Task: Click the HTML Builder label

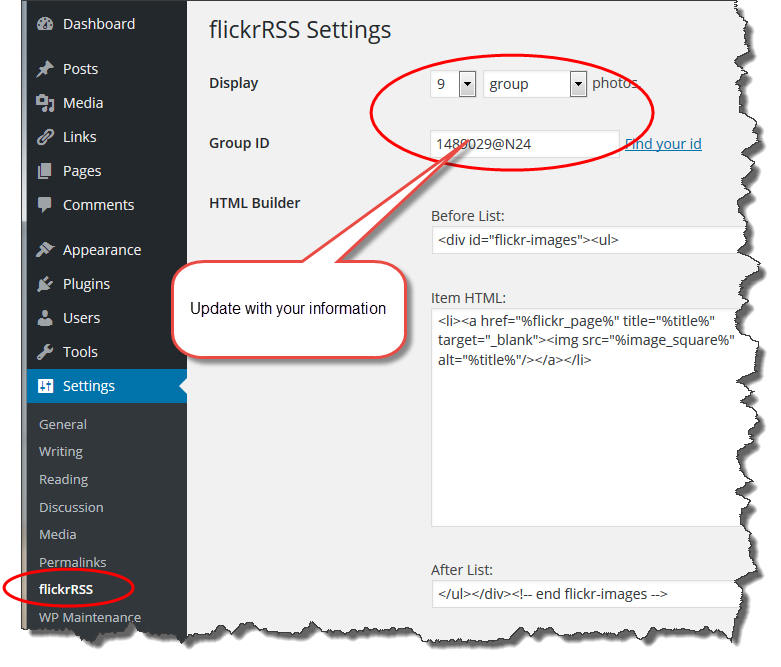Action: tap(255, 203)
